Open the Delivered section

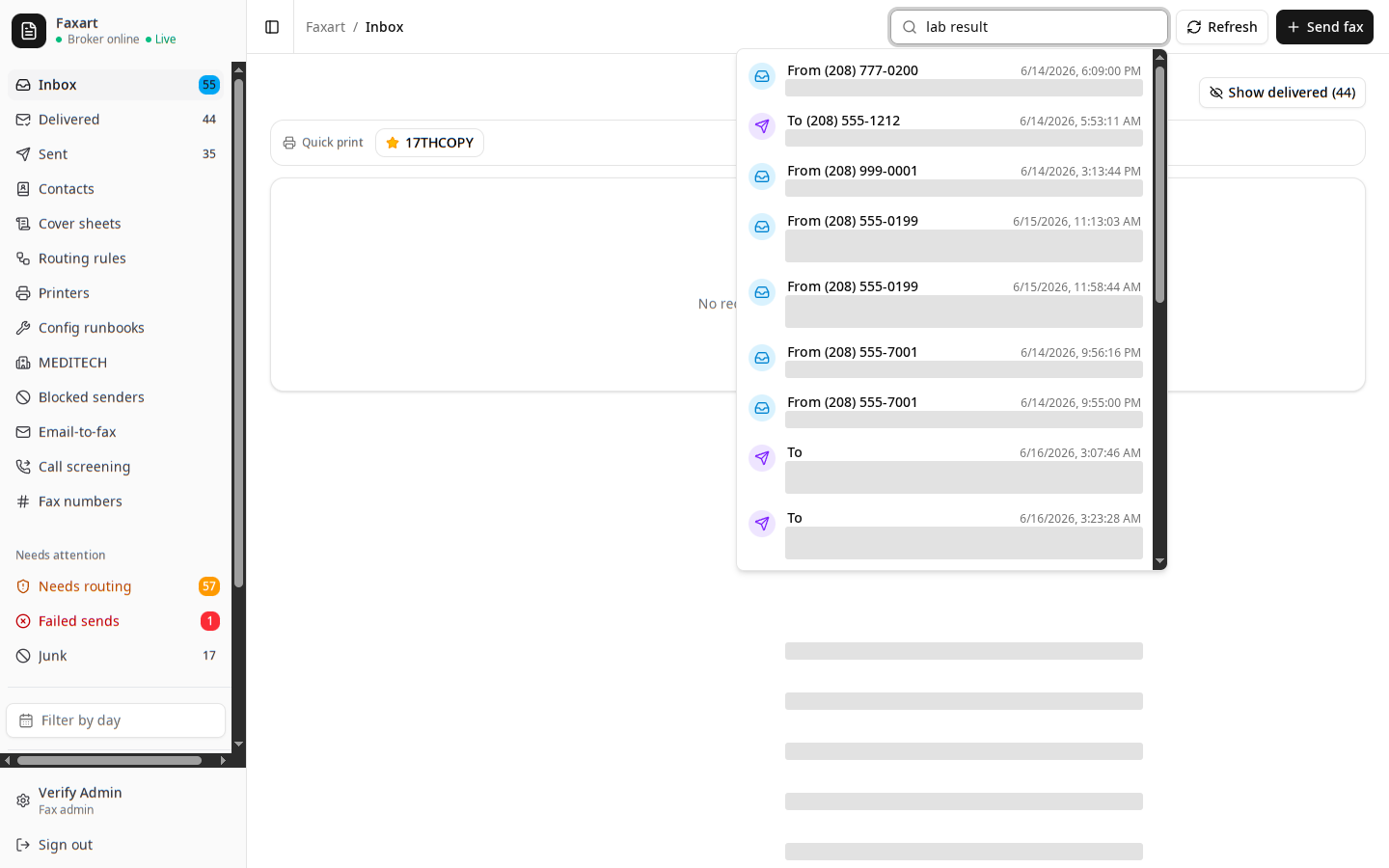[116, 120]
